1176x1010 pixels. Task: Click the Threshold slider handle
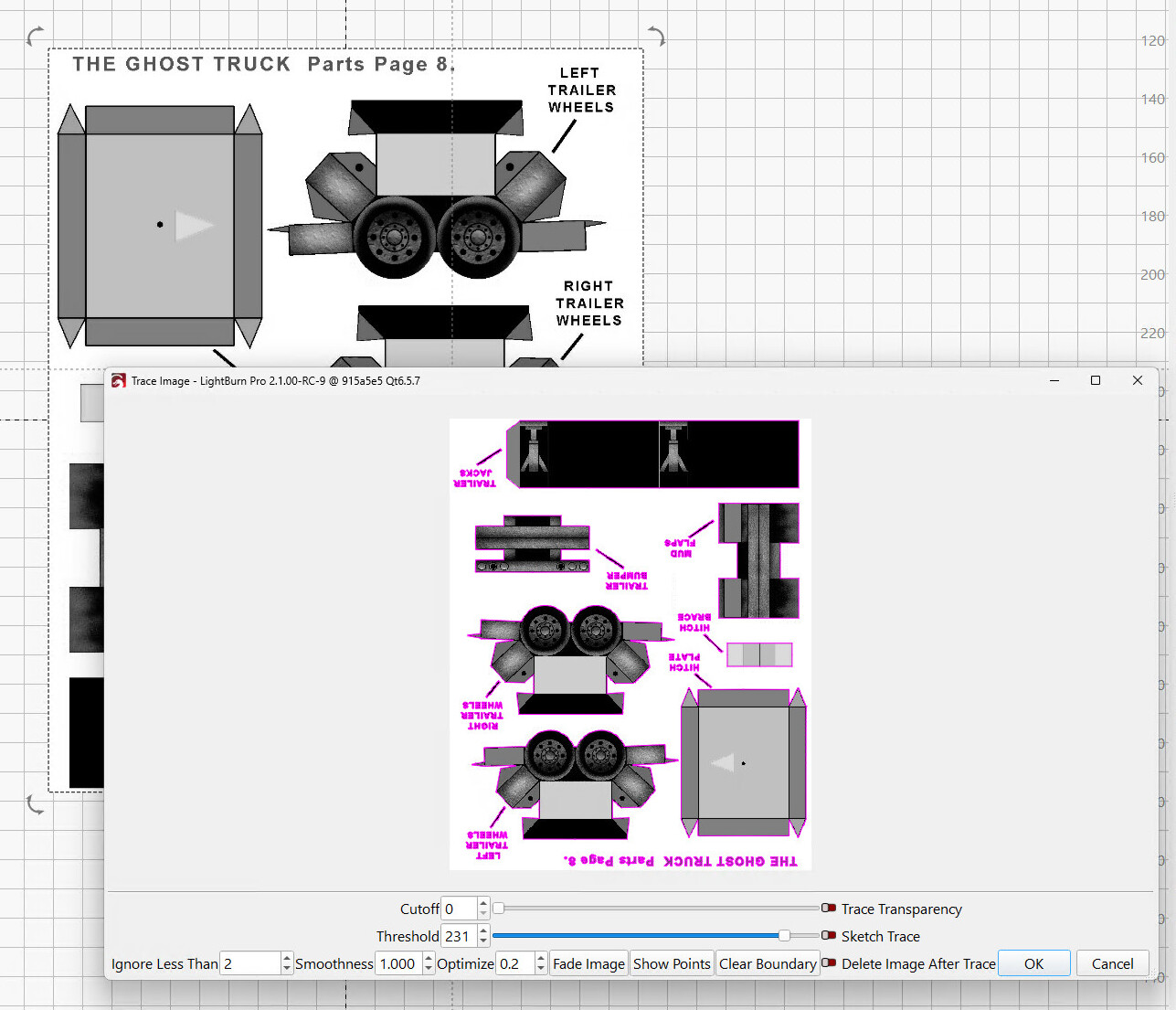[x=784, y=936]
